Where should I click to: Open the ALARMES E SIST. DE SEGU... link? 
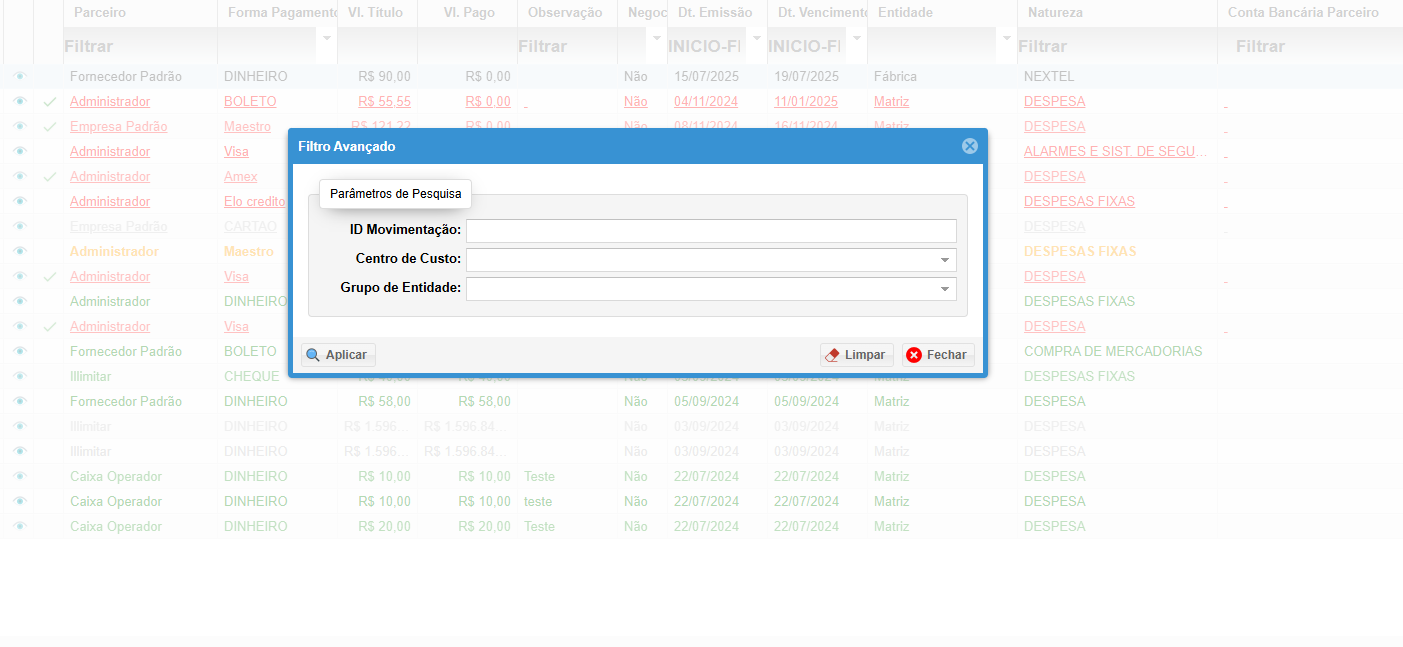1115,151
